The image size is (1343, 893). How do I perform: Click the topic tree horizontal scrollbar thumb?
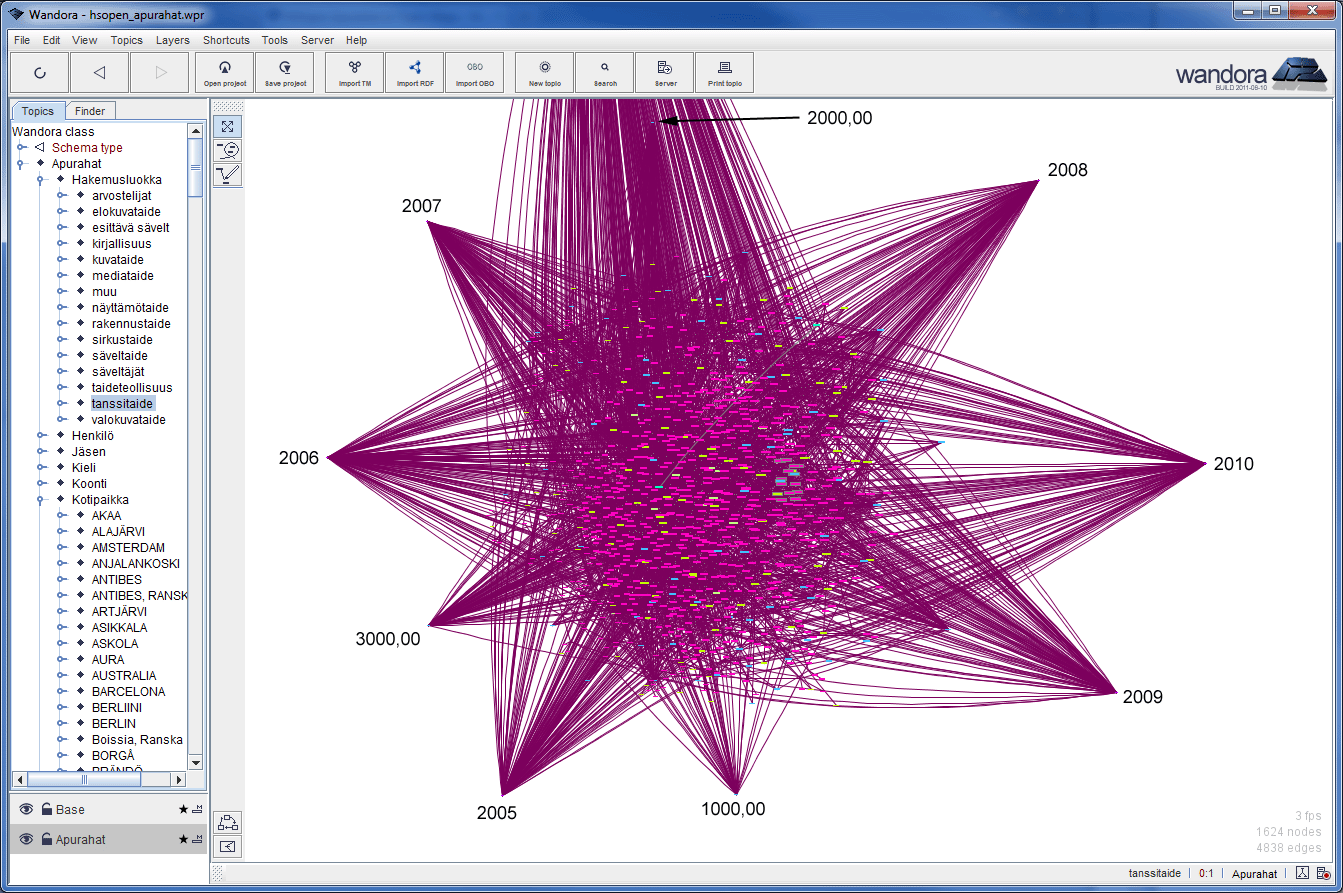point(84,779)
